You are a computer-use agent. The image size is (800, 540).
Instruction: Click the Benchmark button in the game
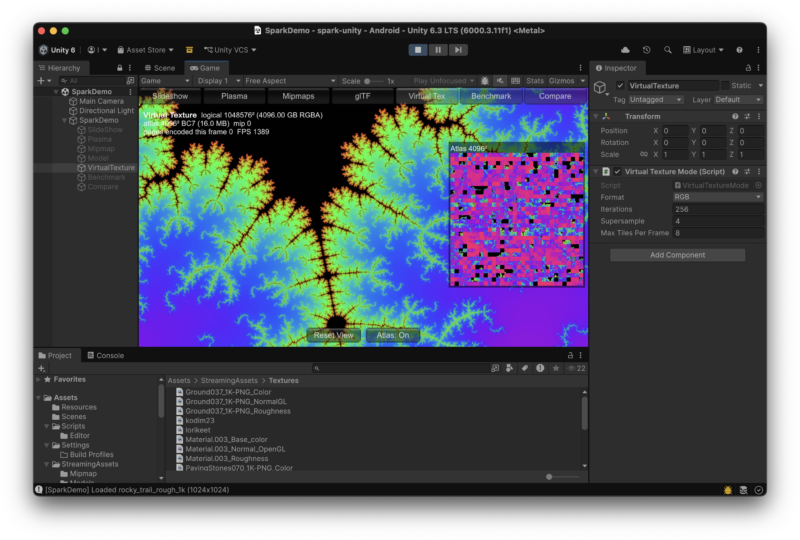491,96
